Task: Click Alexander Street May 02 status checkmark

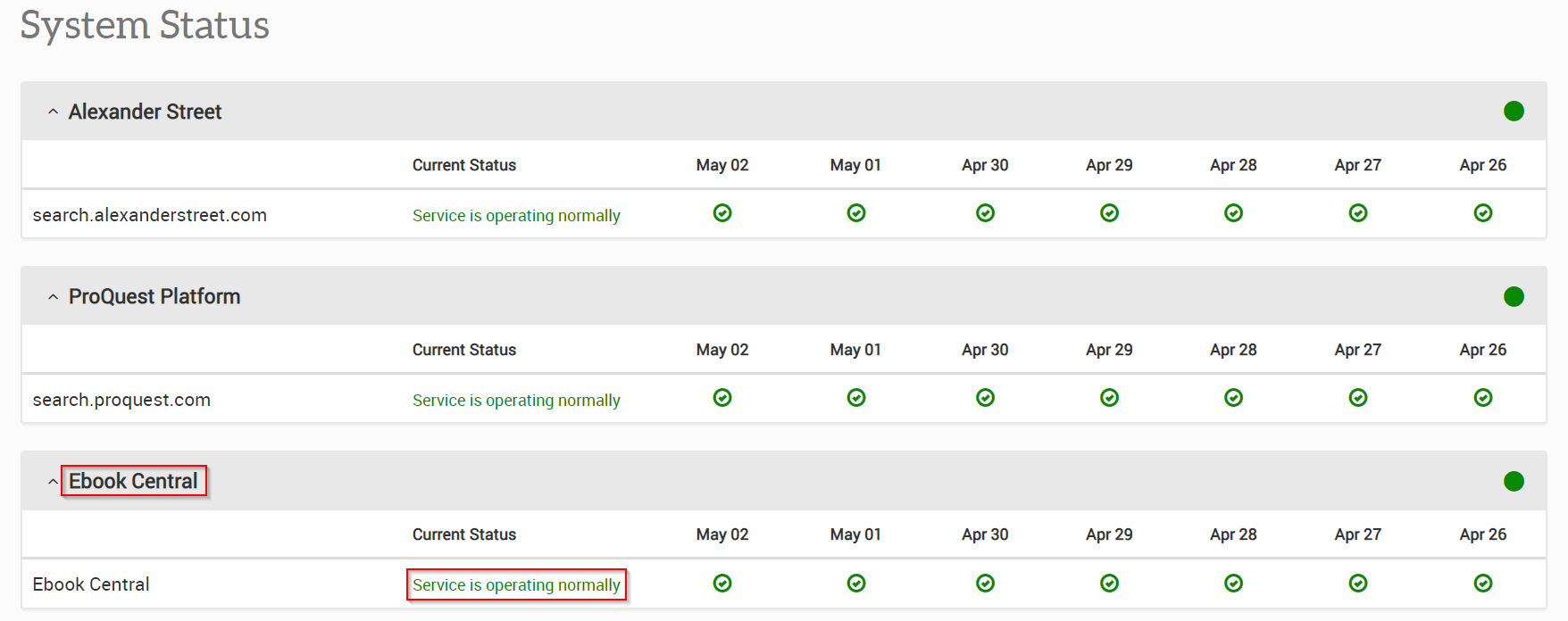Action: (722, 213)
